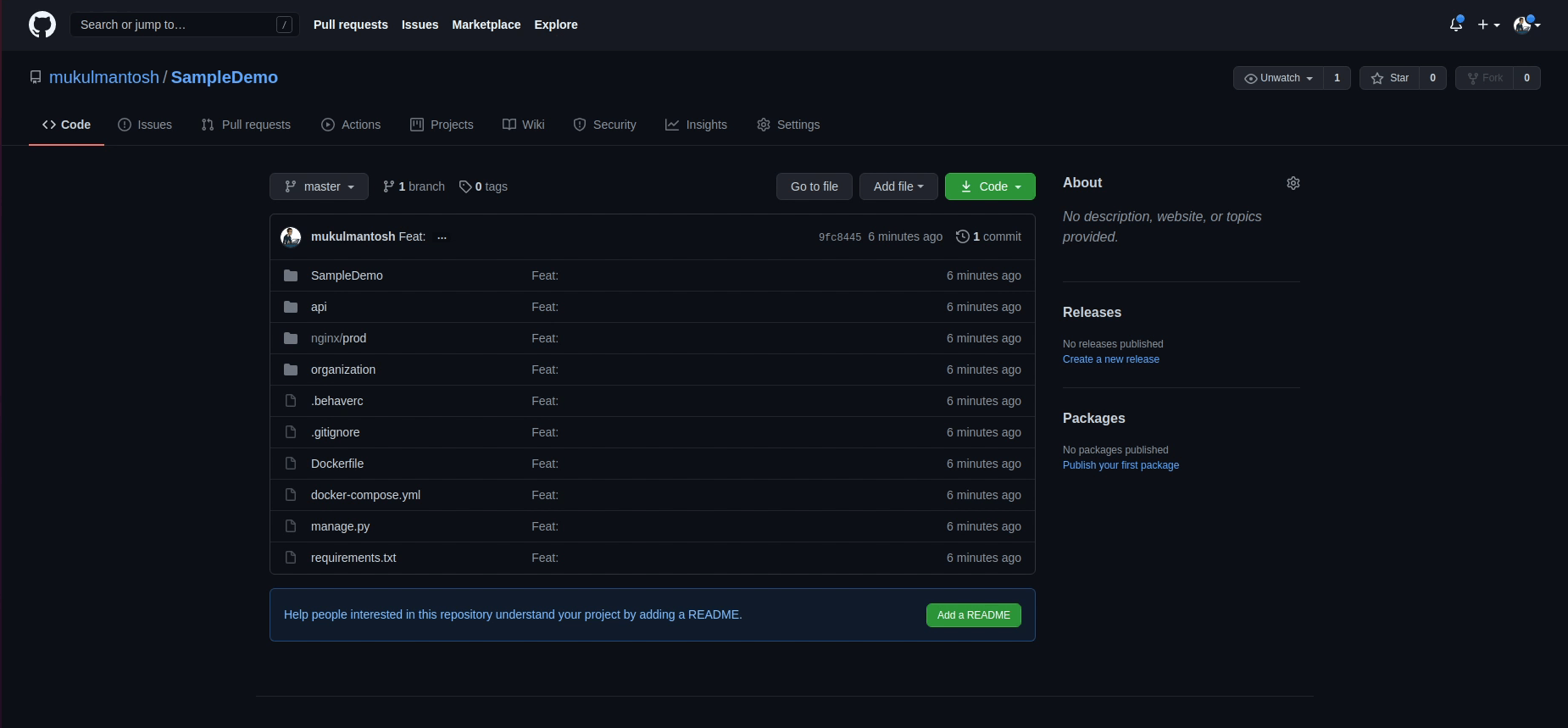Click the Fork button

(x=1484, y=78)
